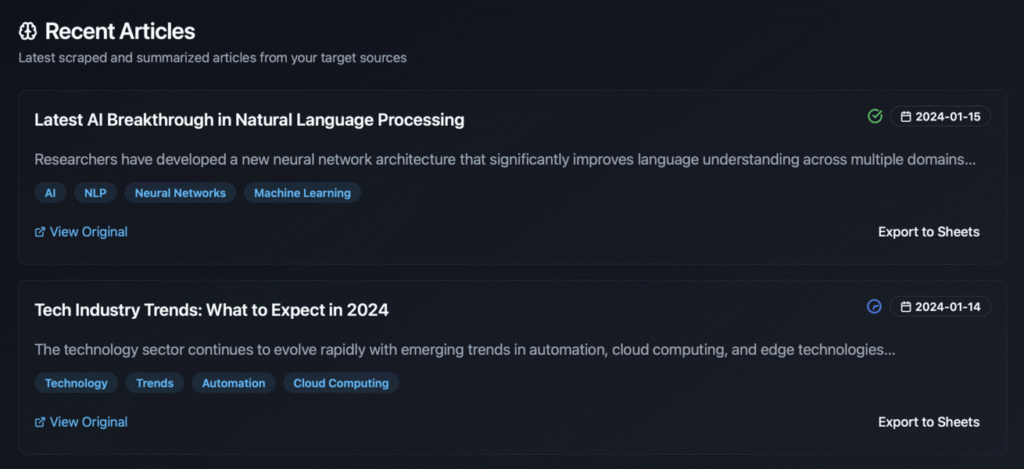Click the summary starting with The technology sector

pyautogui.click(x=464, y=349)
